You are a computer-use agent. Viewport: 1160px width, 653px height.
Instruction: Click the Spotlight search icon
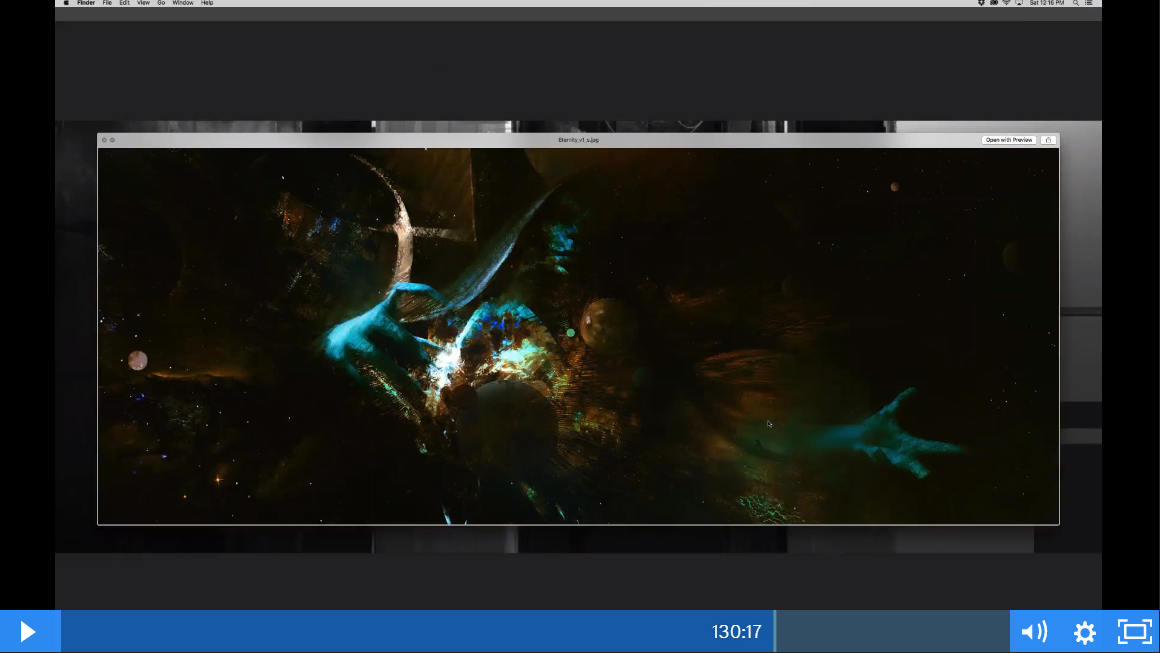click(x=1076, y=3)
